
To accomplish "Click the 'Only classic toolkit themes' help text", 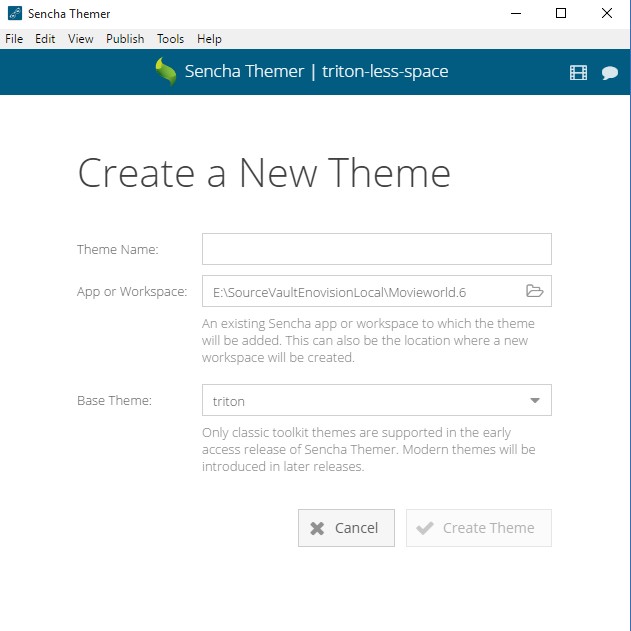I will pos(368,449).
